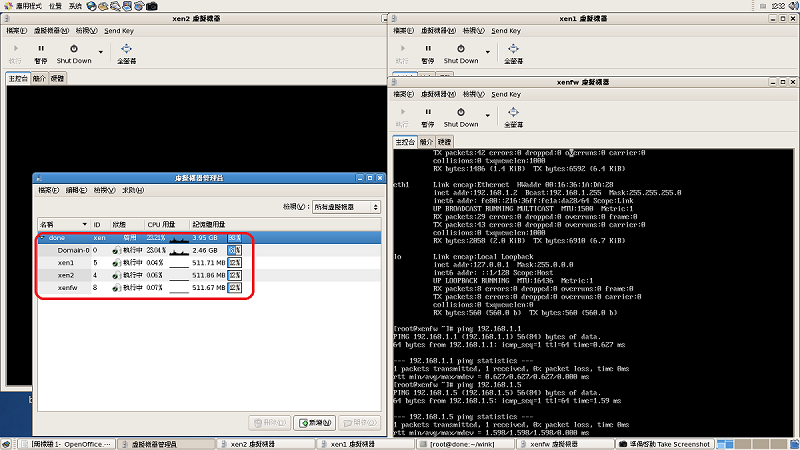Click Shut Down in xen1 window

point(461,54)
